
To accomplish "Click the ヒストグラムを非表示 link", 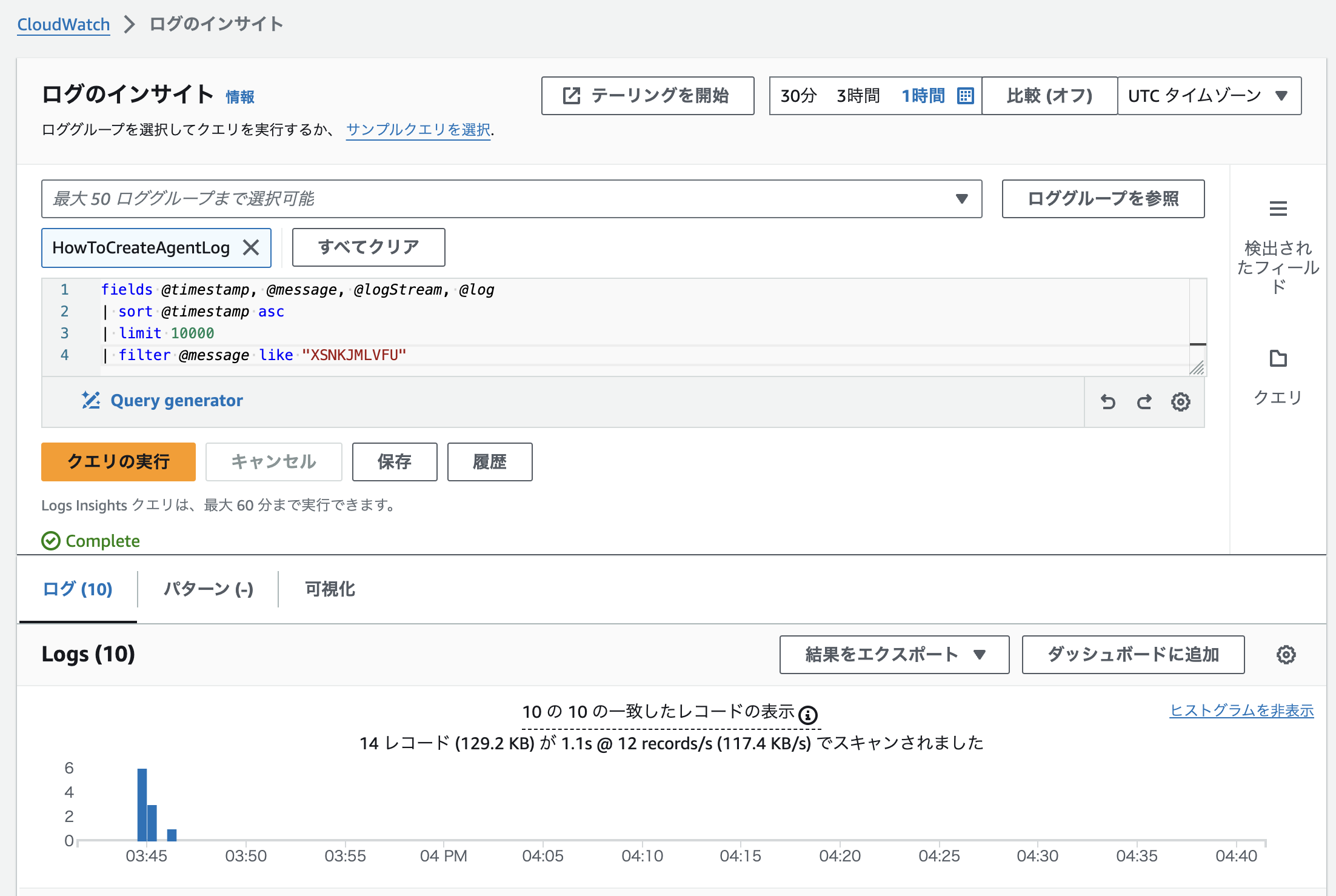I will (1241, 710).
